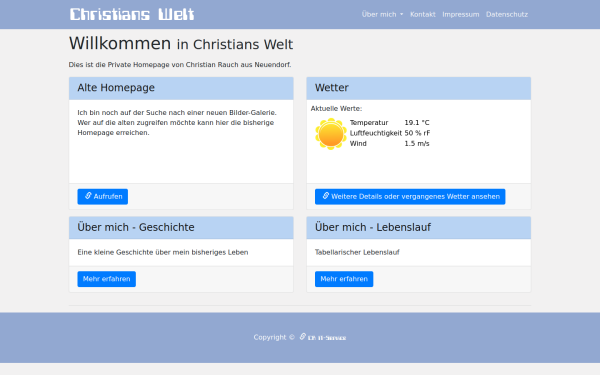Click the humidity value 50 % rF

click(417, 133)
